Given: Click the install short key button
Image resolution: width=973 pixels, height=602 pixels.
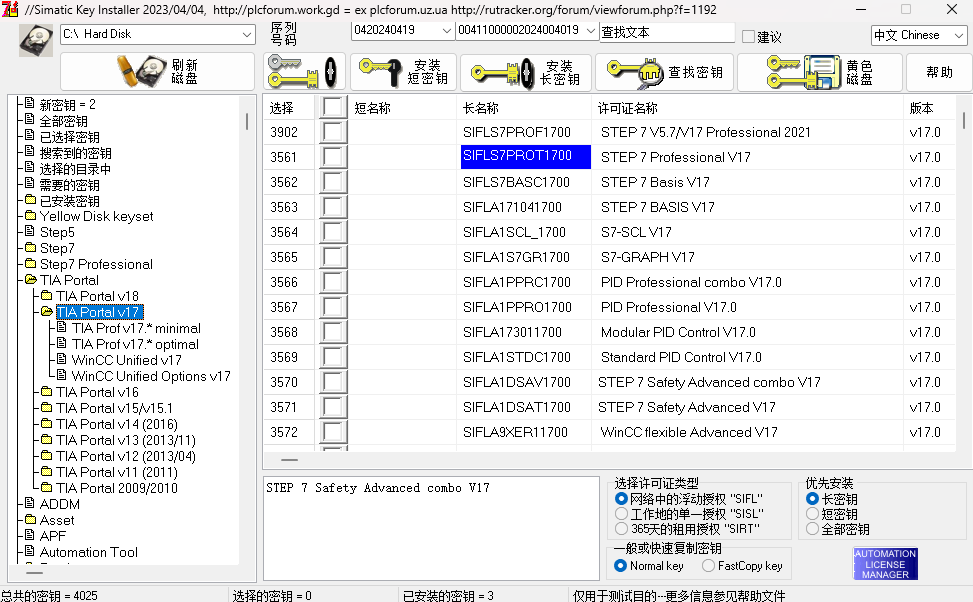Looking at the screenshot, I should click(x=403, y=71).
